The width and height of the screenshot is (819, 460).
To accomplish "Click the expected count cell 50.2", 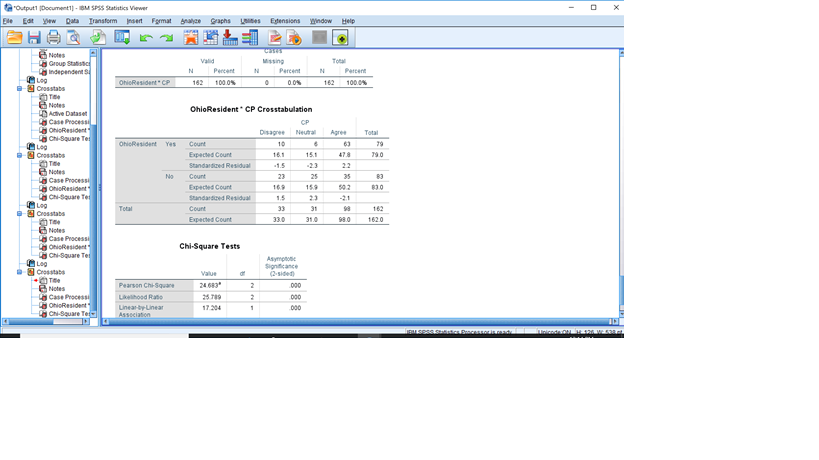I will pyautogui.click(x=344, y=187).
